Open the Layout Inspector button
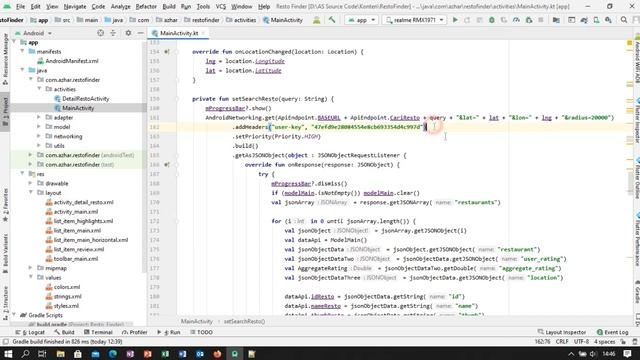 562,332
